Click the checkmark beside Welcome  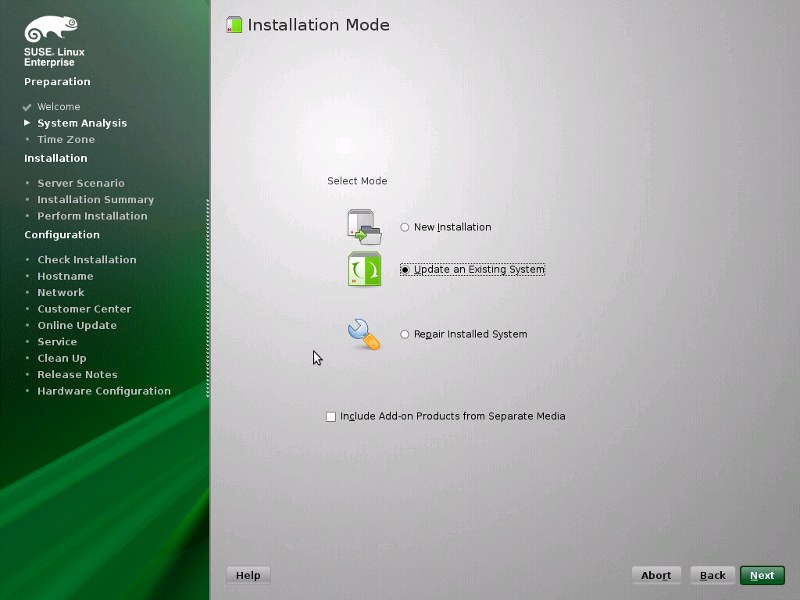[24, 106]
